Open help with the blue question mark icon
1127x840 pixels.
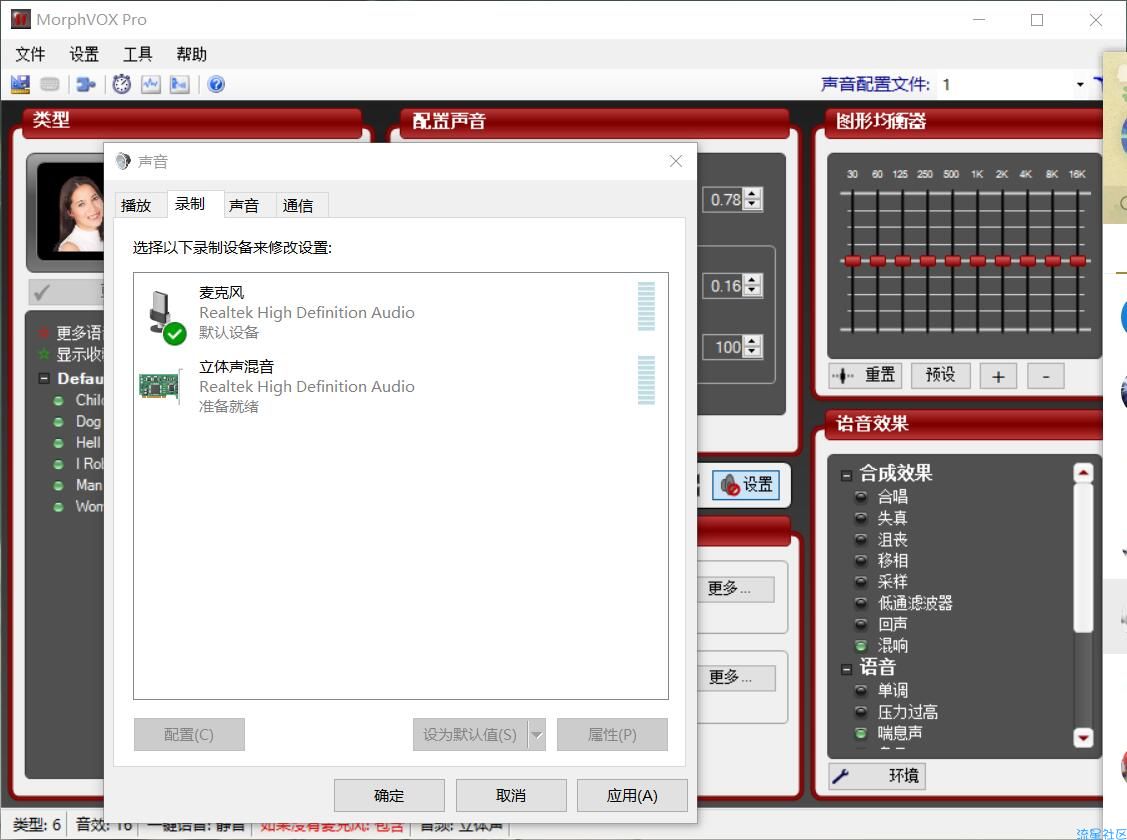[x=216, y=84]
